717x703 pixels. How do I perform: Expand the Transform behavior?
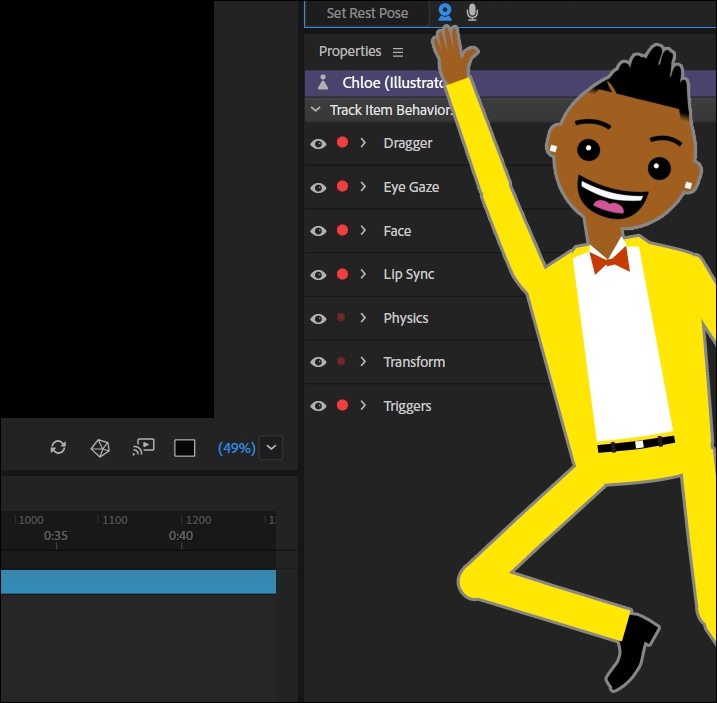click(x=363, y=361)
